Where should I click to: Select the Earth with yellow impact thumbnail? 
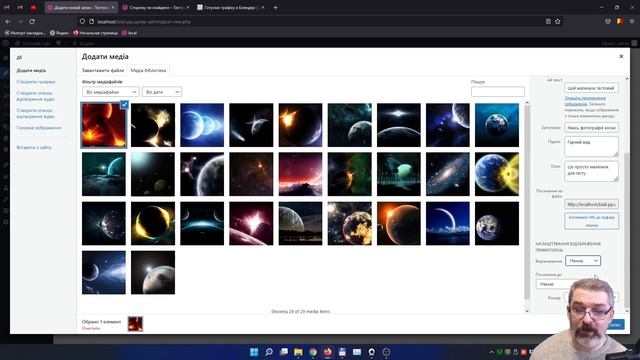point(497,174)
